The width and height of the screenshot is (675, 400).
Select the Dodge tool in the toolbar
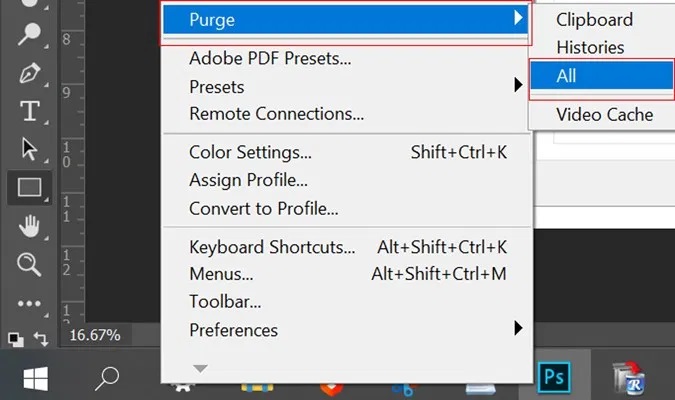(29, 34)
